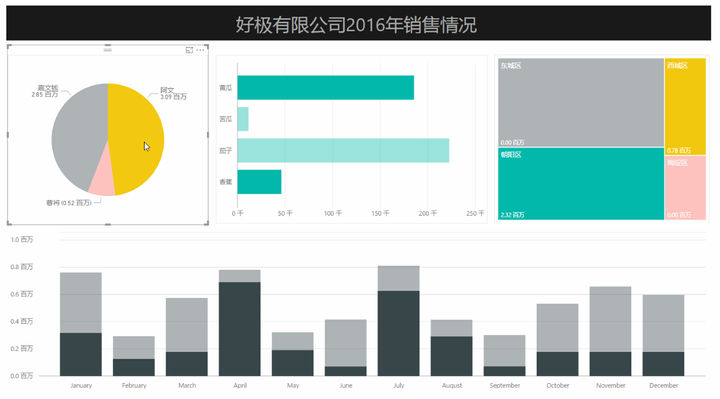Select September's dark column segment
This screenshot has width=720, height=399.
coord(505,371)
